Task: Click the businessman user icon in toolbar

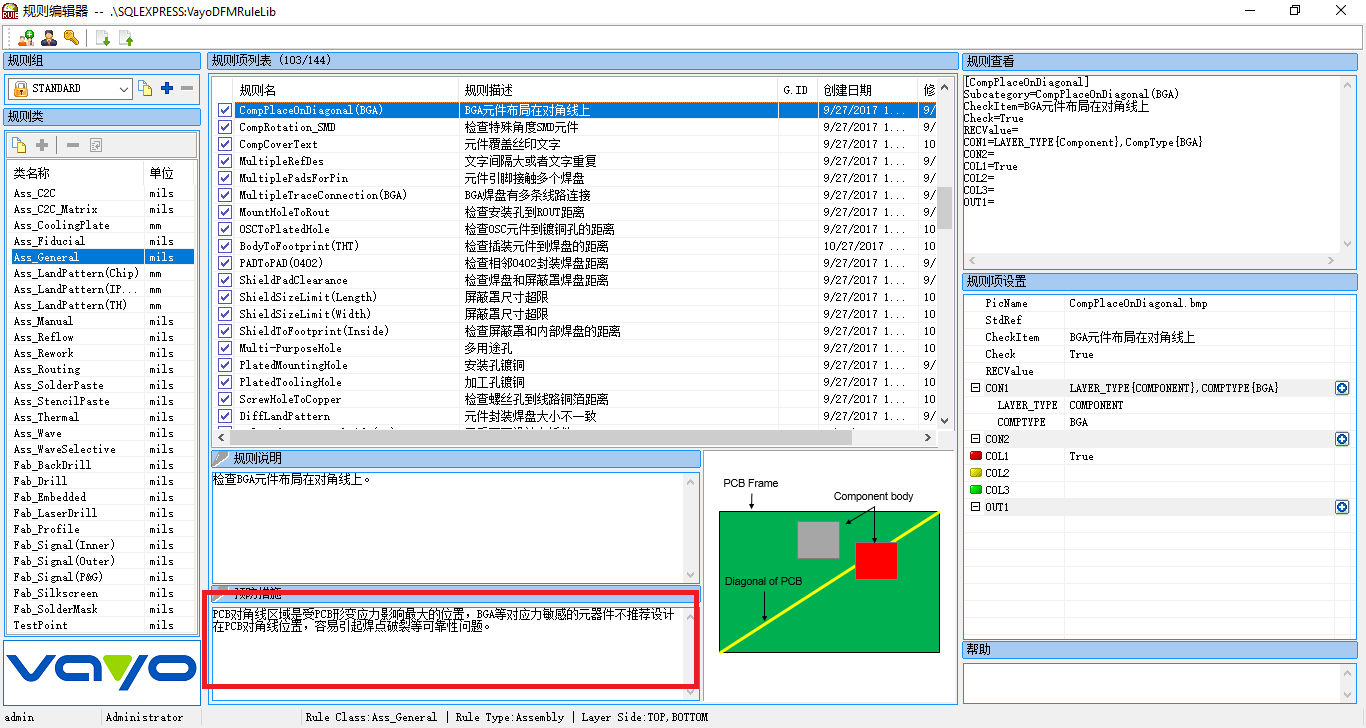Action: coord(49,38)
